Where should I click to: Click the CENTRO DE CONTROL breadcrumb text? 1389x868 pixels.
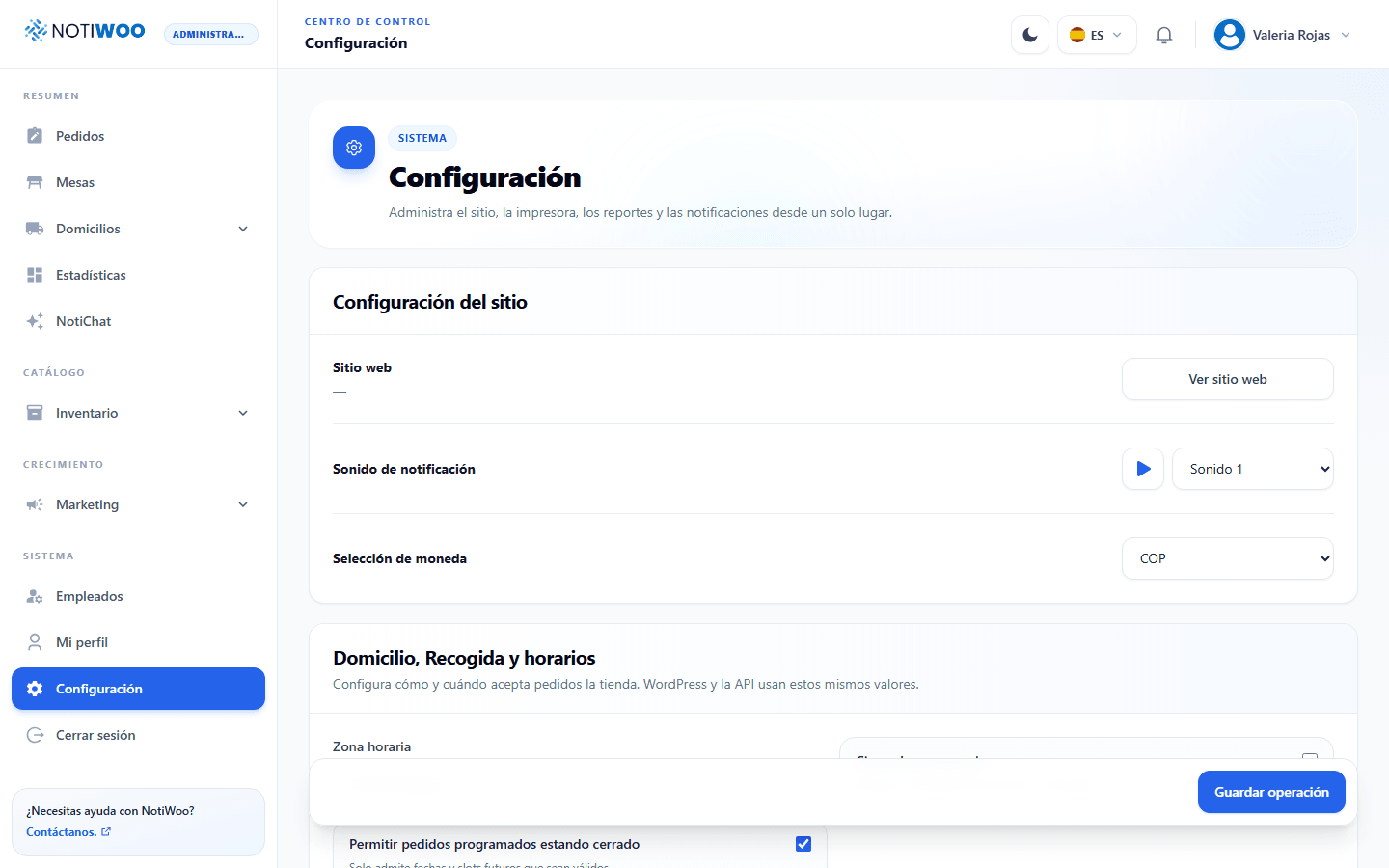point(368,21)
